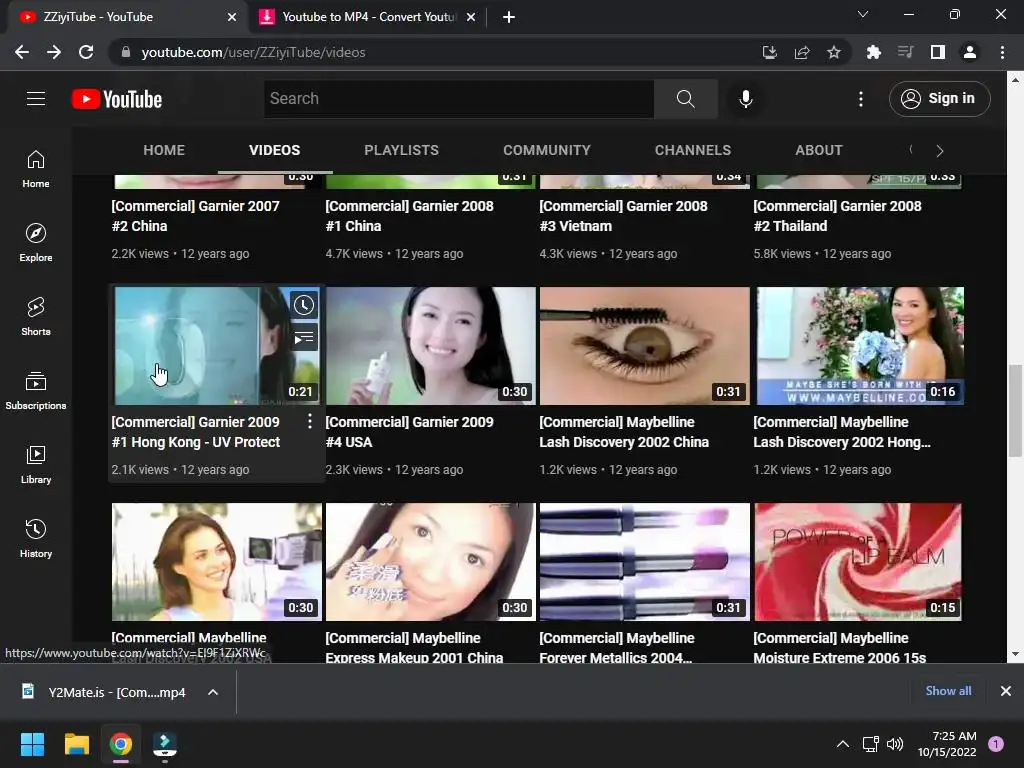The width and height of the screenshot is (1024, 768).
Task: Open the Chrome side panel
Action: pyautogui.click(x=938, y=52)
